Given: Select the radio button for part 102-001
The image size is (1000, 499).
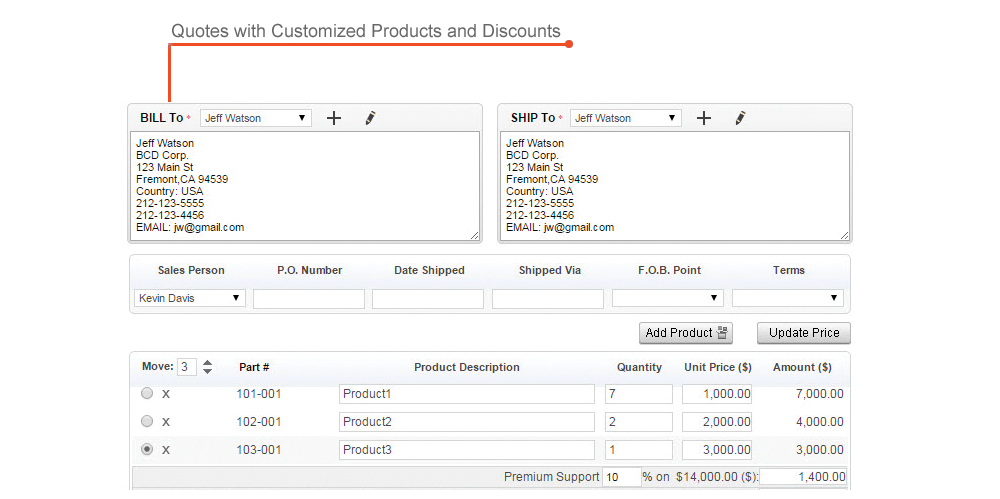Looking at the screenshot, I should click(147, 422).
